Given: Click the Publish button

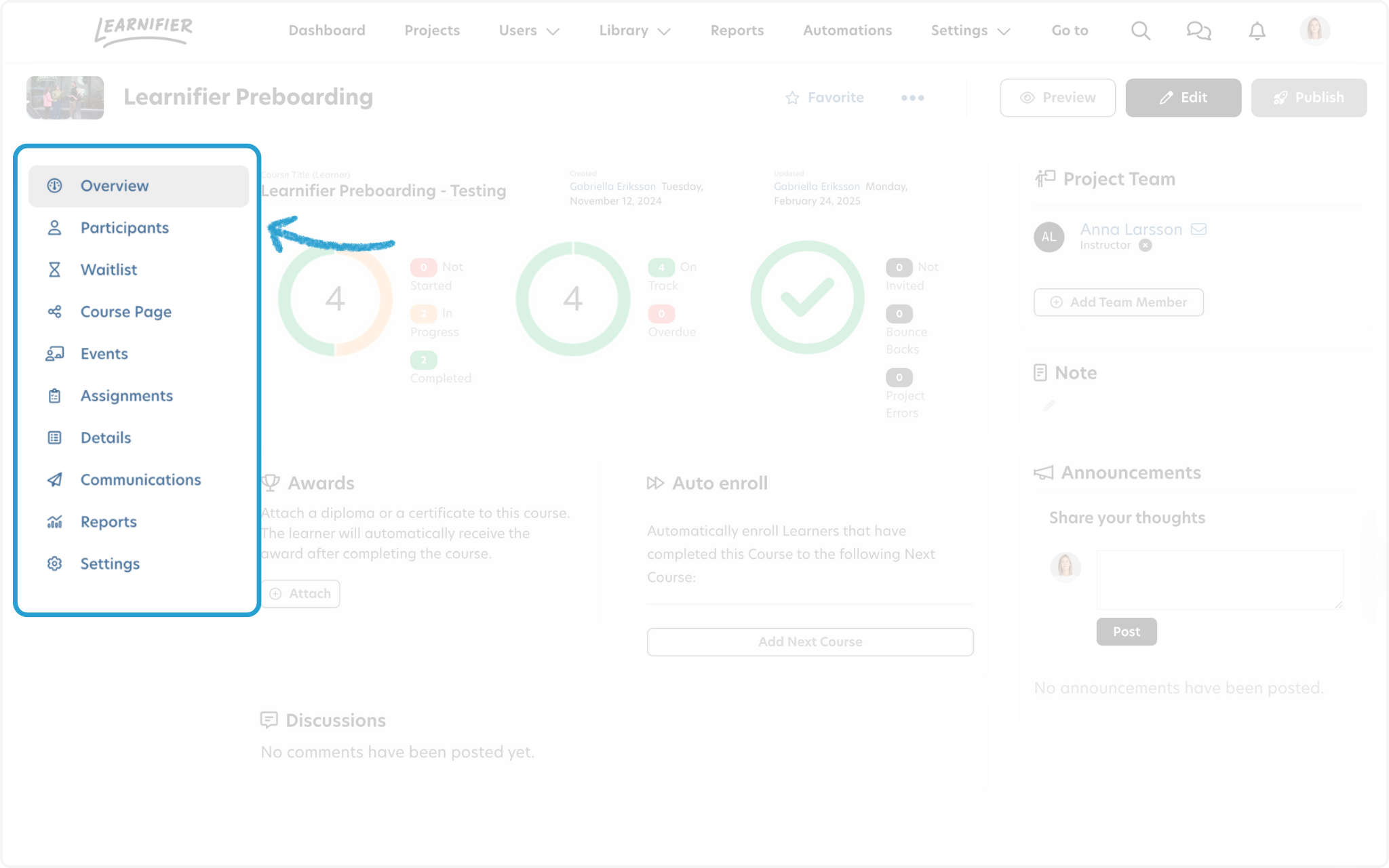Looking at the screenshot, I should [1309, 98].
